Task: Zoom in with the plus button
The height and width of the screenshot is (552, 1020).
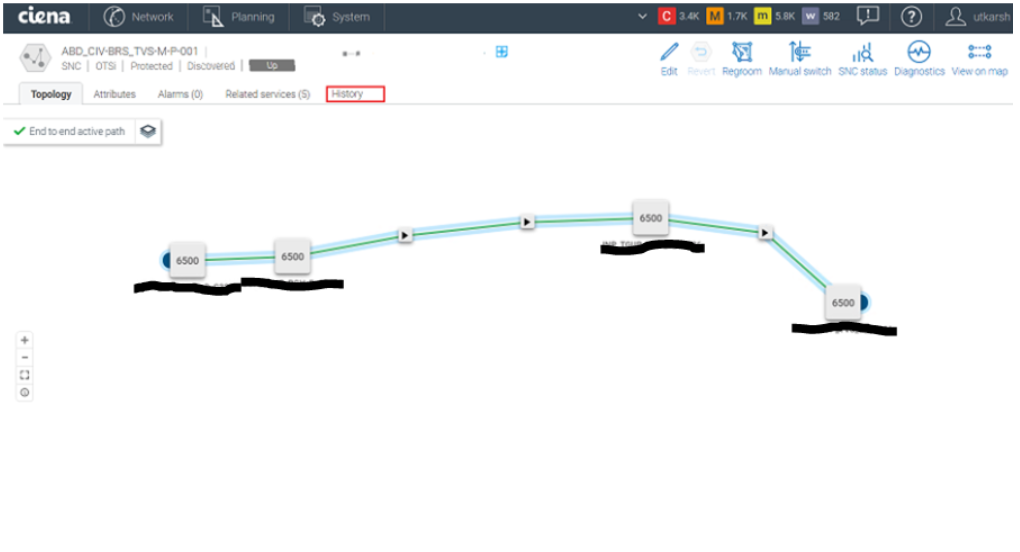Action: (25, 340)
